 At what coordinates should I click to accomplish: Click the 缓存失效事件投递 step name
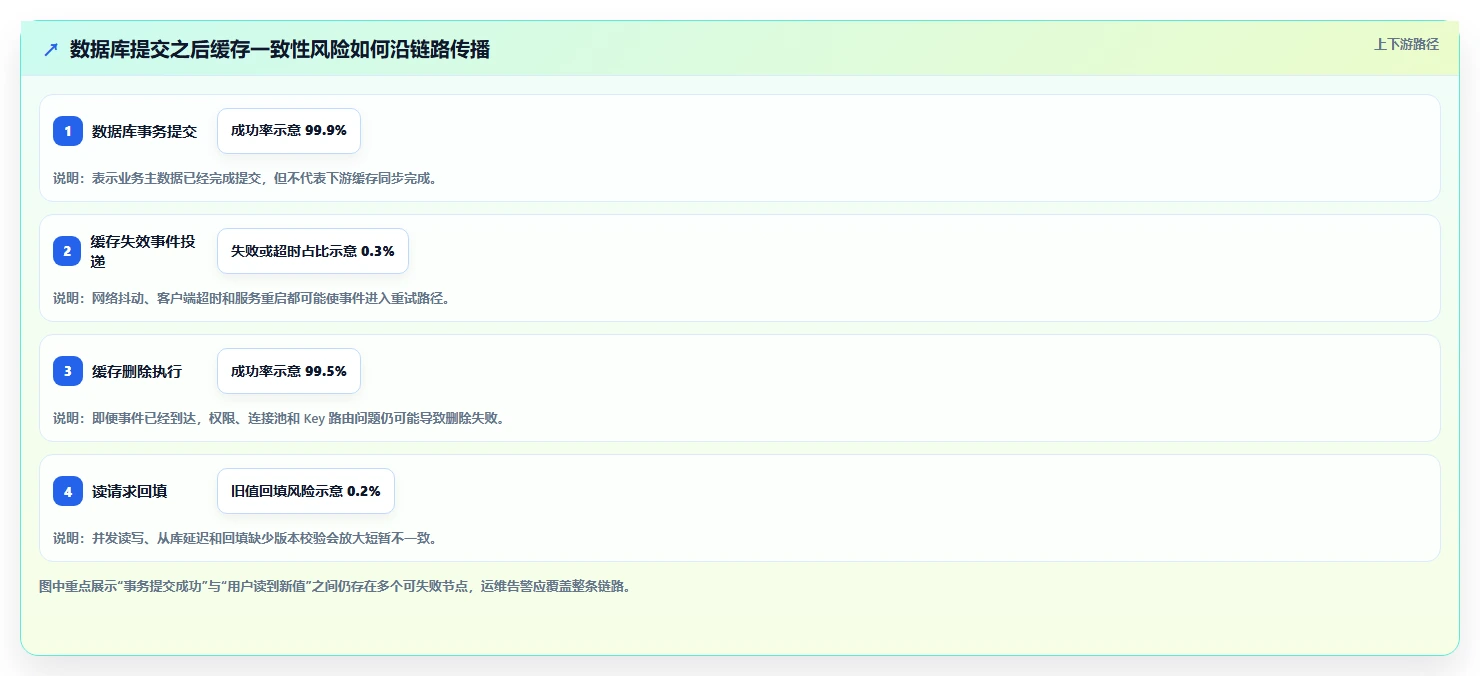(x=144, y=251)
